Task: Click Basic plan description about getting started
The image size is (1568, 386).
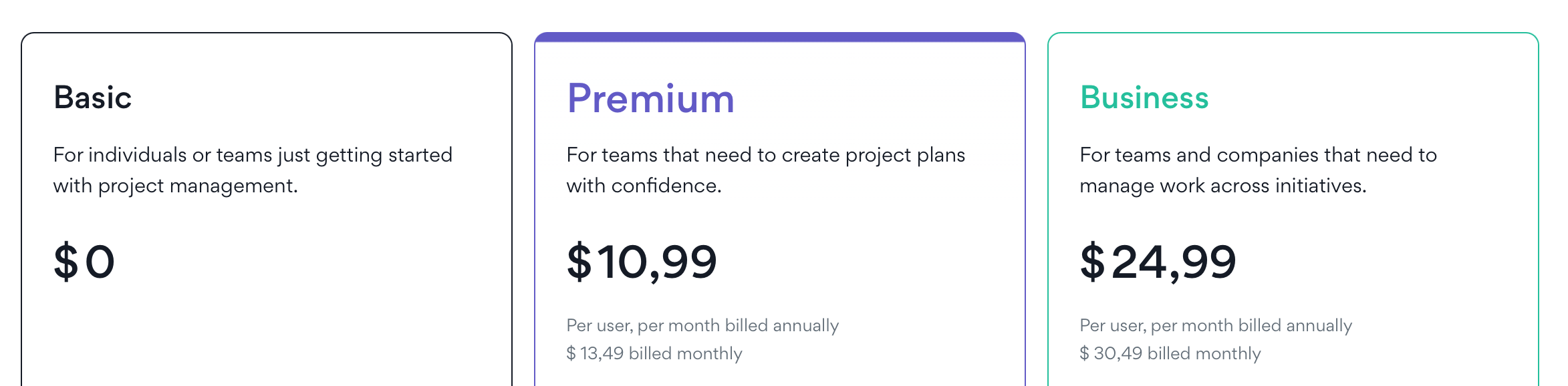Action: pos(253,170)
